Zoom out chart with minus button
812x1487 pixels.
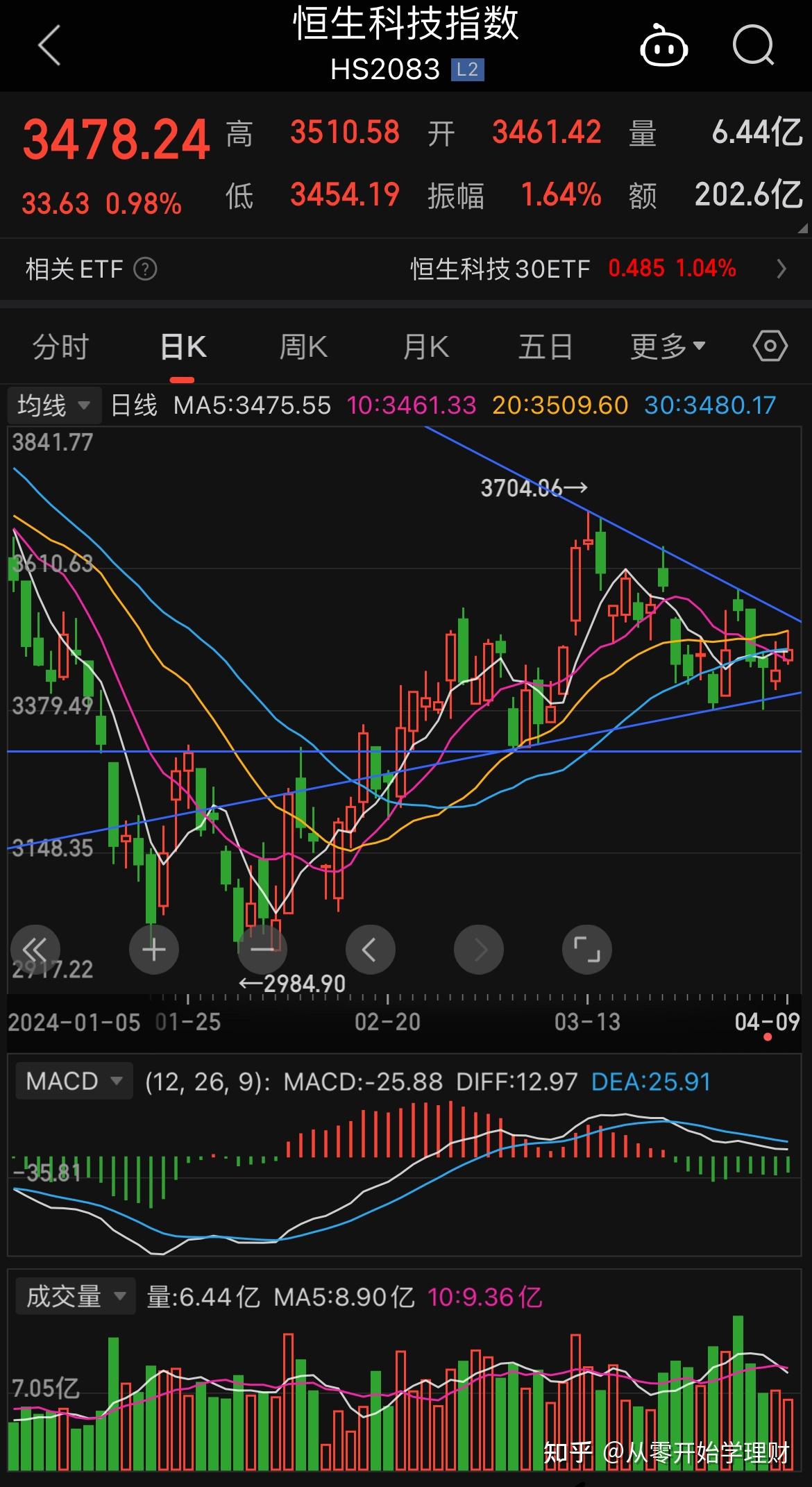coord(262,949)
